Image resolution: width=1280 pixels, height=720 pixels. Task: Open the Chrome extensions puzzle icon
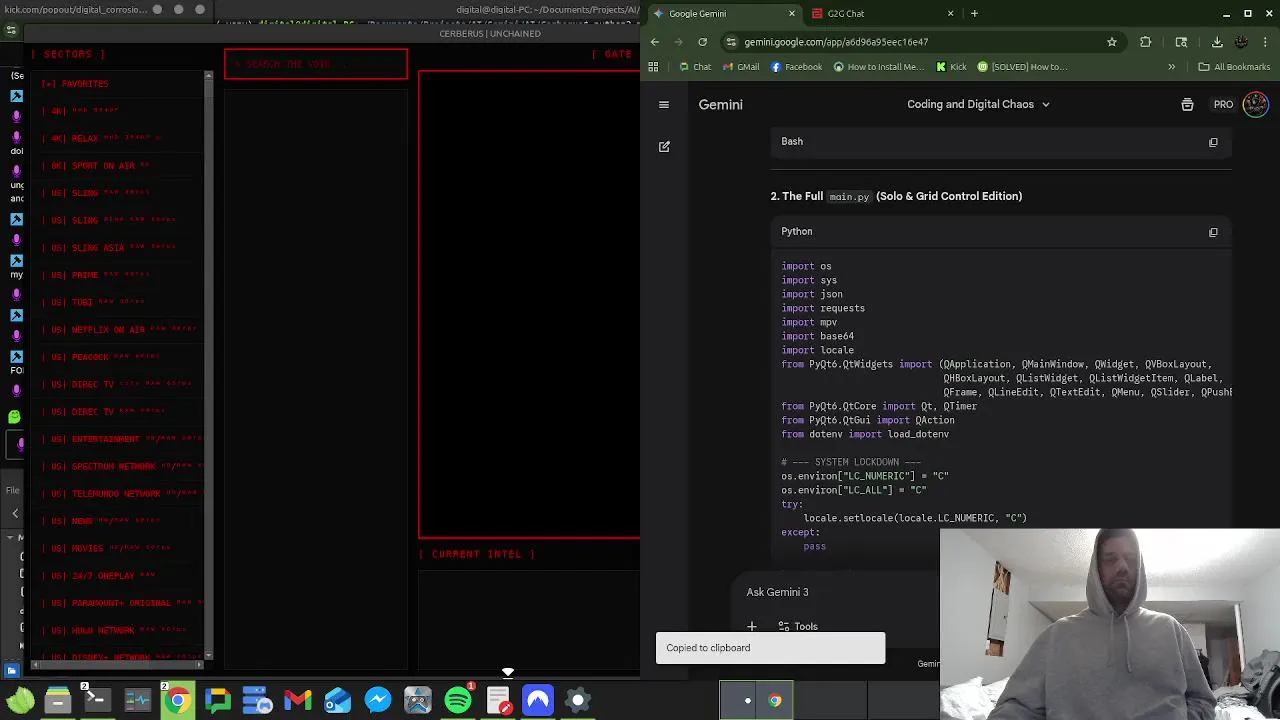click(1145, 42)
